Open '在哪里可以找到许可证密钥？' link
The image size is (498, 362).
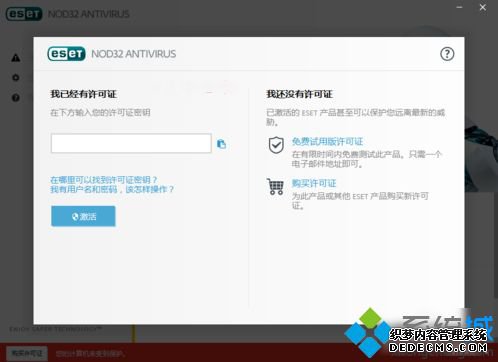(x=104, y=180)
